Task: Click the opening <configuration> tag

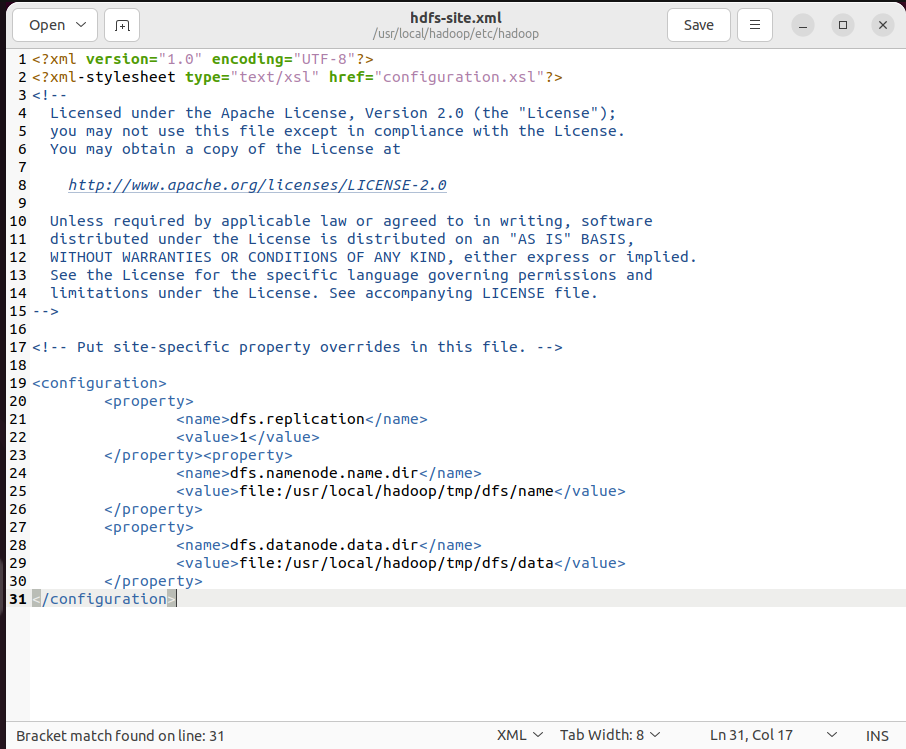Action: [x=99, y=383]
